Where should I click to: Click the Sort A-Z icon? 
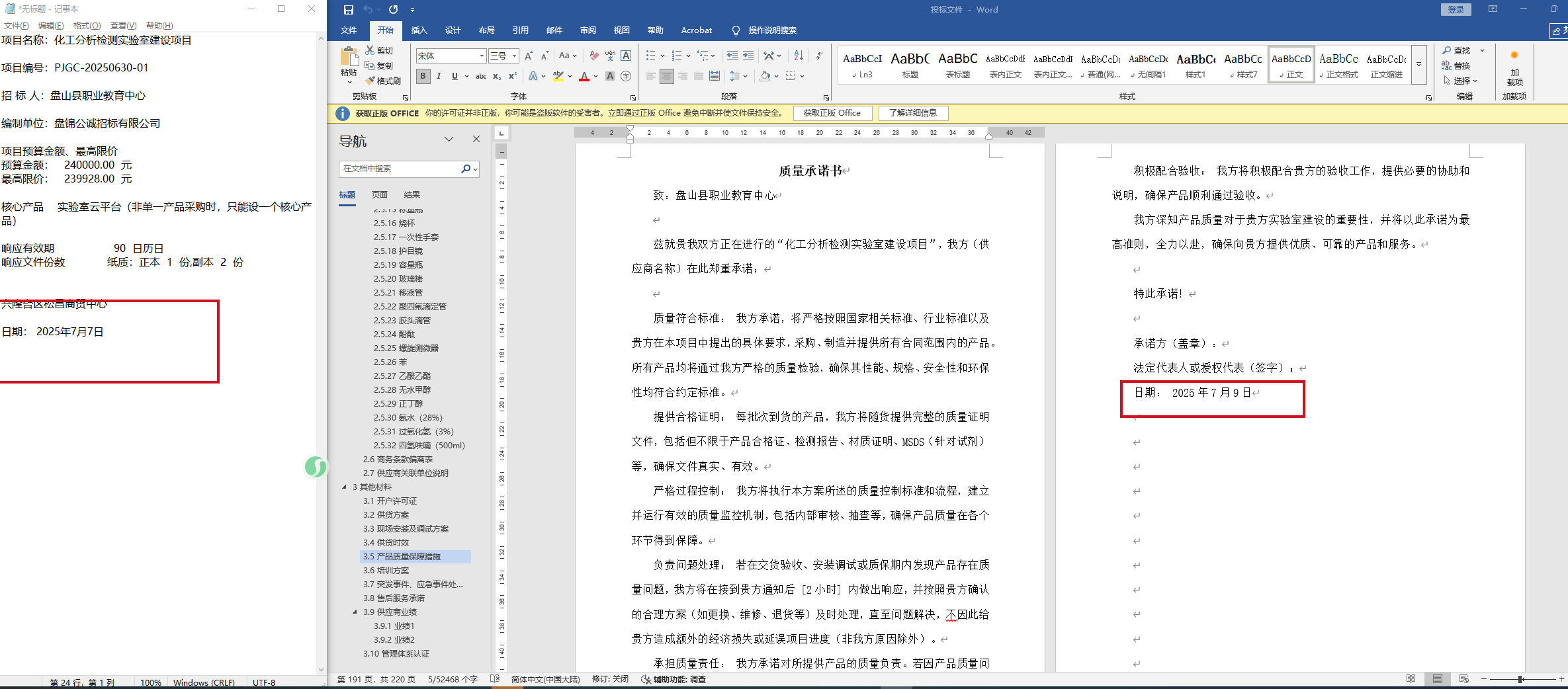799,56
